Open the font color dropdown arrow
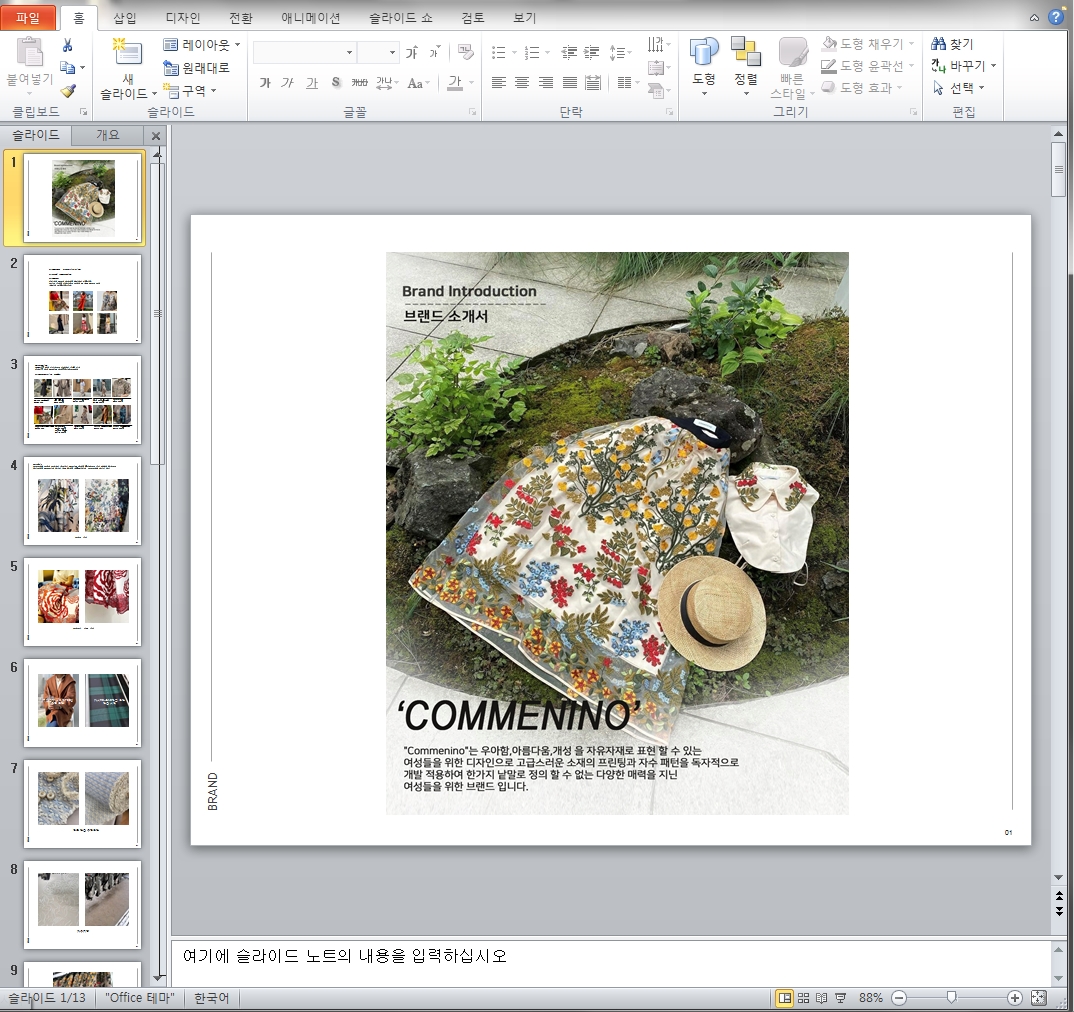Viewport: 1074px width, 1012px height. [x=471, y=83]
